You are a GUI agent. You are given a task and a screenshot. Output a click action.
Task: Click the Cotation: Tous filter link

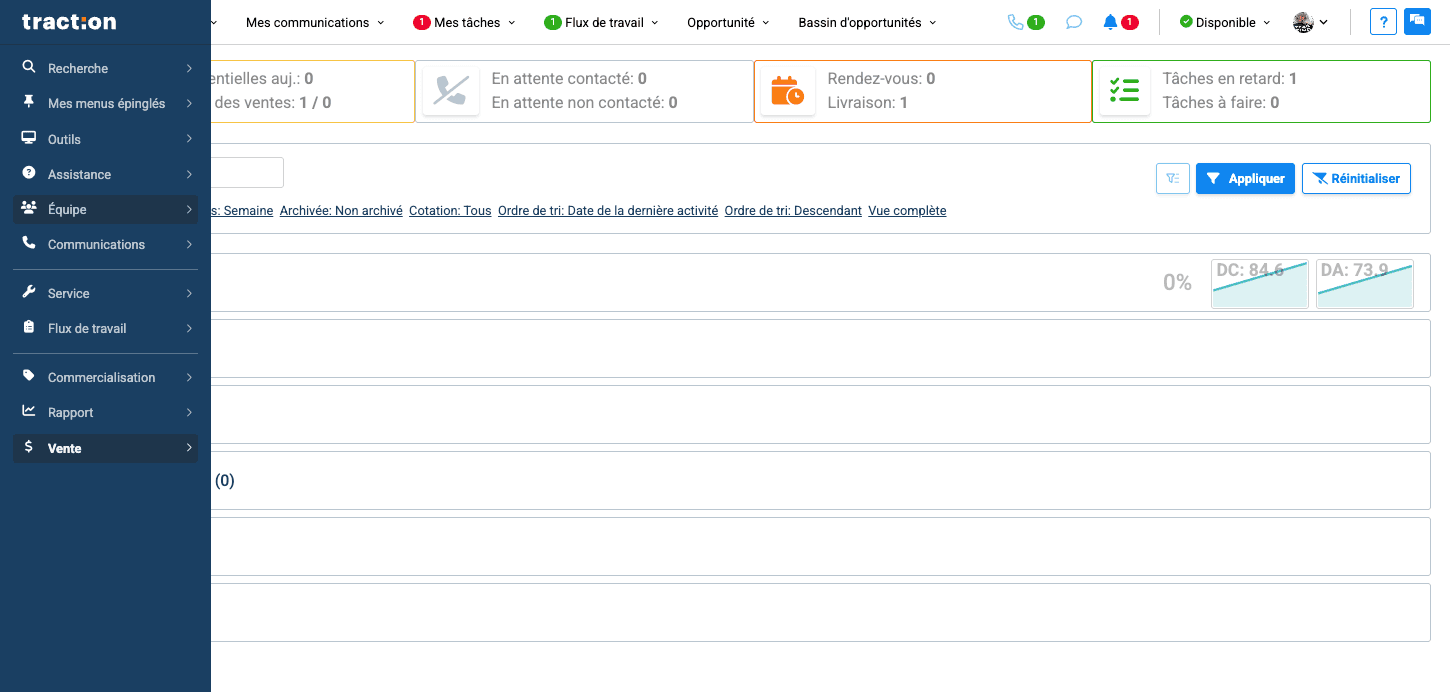[450, 211]
